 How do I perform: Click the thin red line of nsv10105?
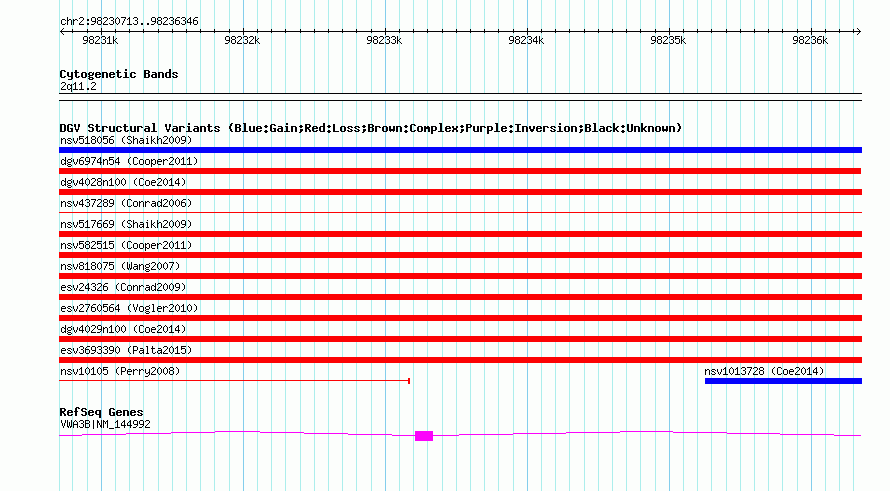coord(234,381)
